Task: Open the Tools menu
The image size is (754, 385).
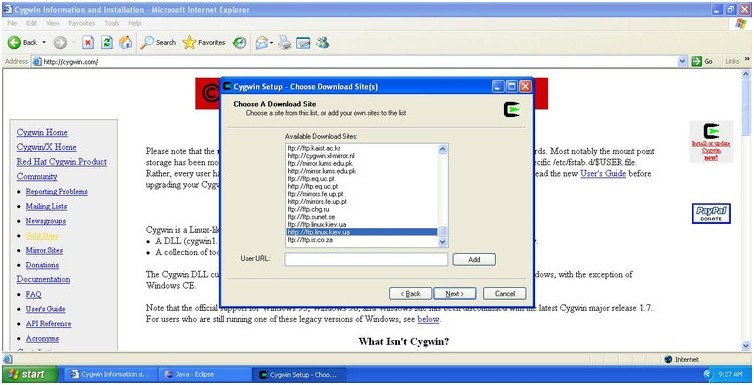Action: (x=112, y=23)
